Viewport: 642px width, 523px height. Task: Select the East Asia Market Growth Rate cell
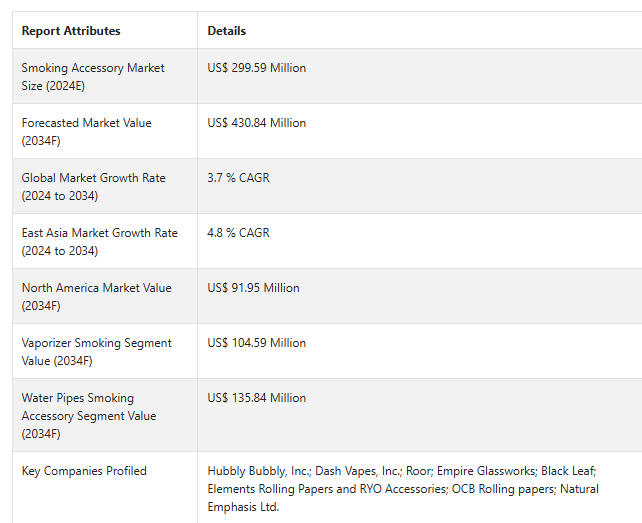click(x=105, y=241)
